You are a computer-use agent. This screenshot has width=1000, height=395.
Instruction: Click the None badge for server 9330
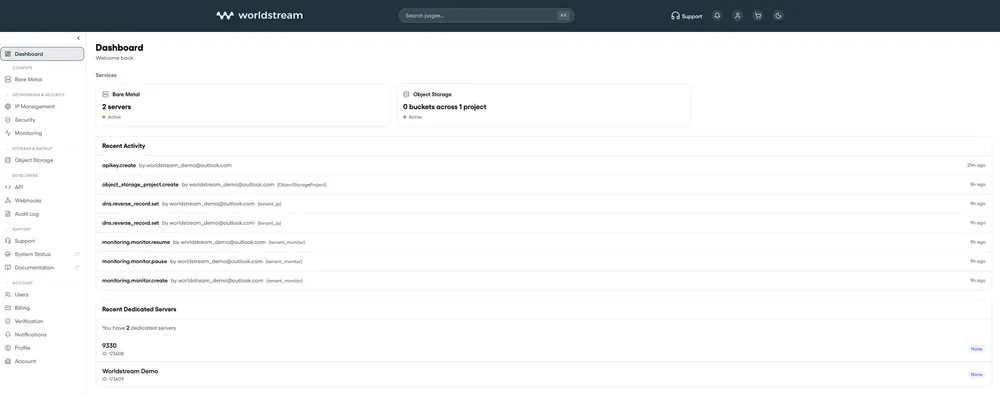click(x=976, y=349)
